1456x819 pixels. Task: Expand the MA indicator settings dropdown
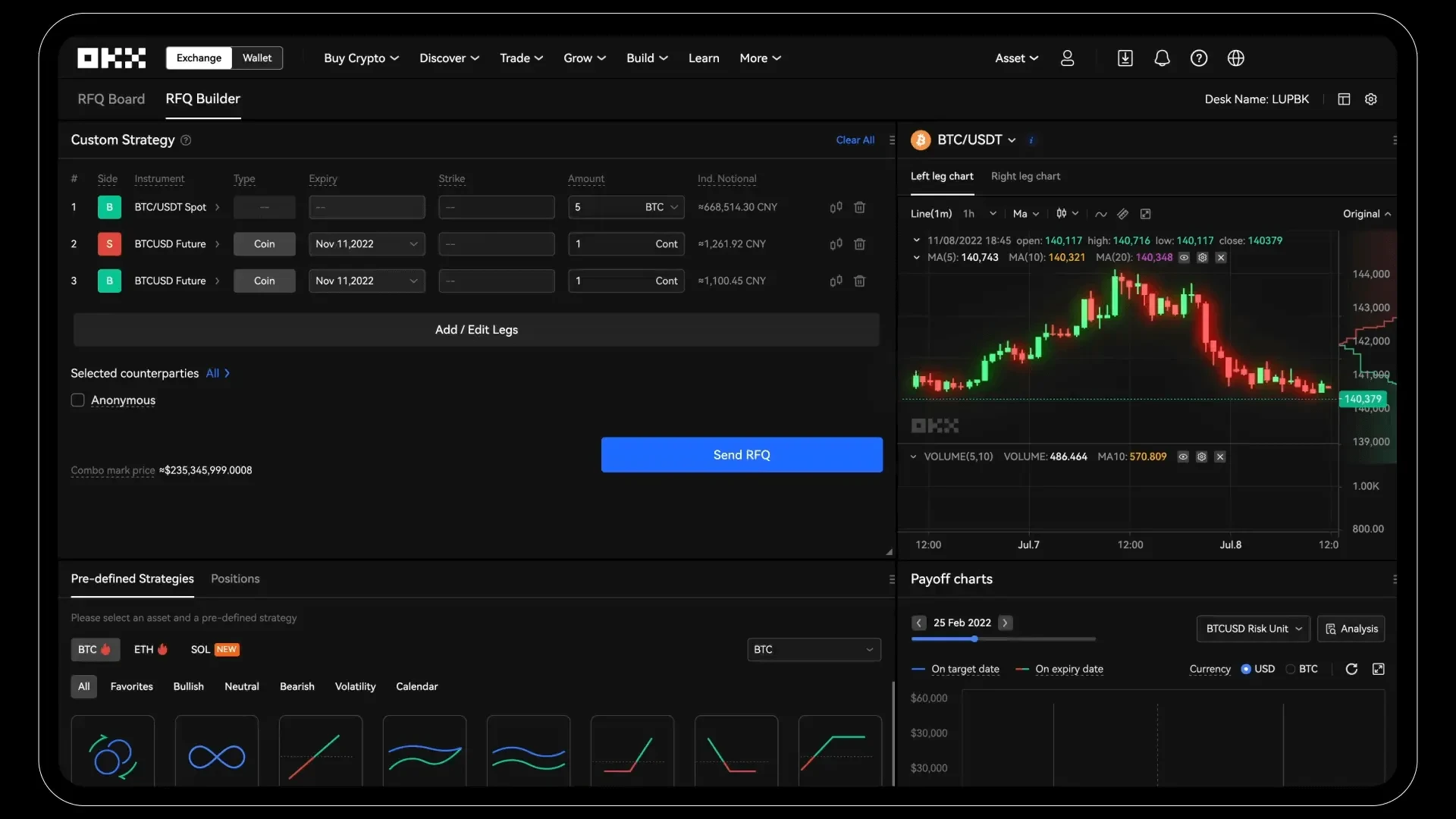1024,213
